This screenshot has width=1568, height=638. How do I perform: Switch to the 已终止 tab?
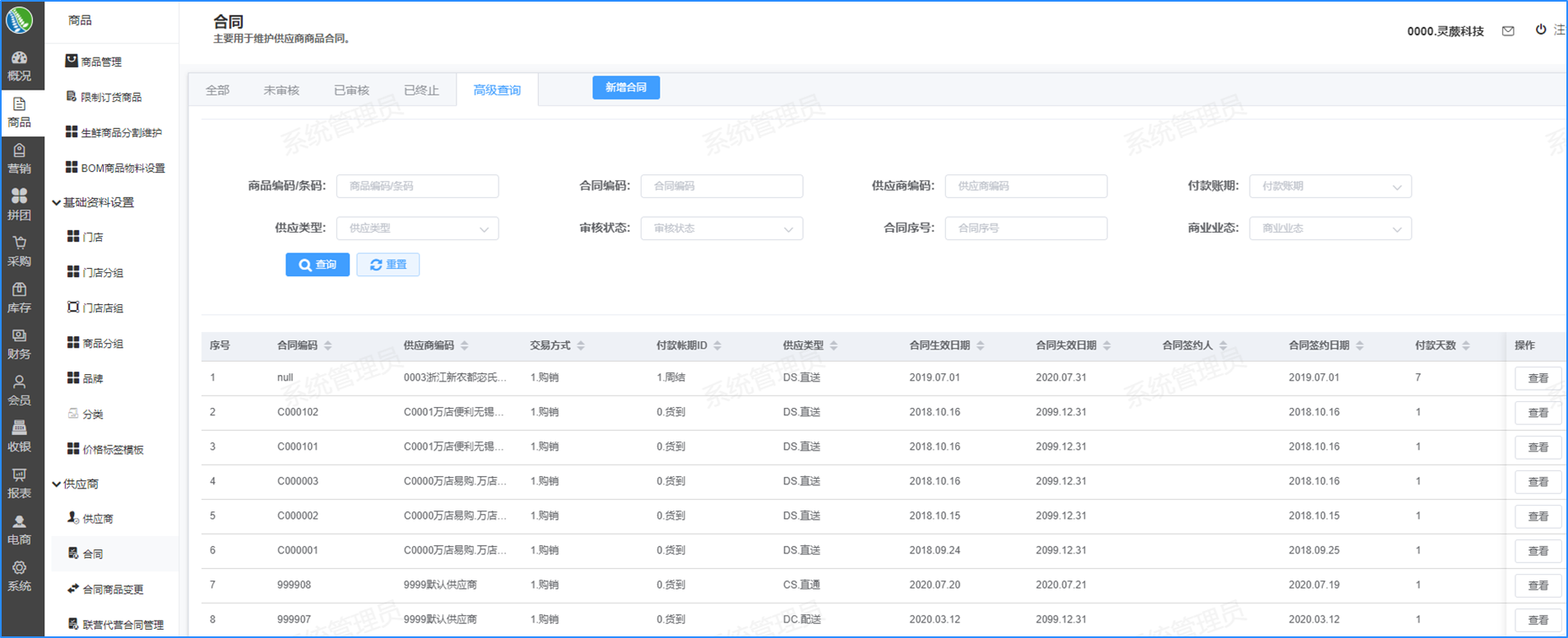[x=421, y=90]
